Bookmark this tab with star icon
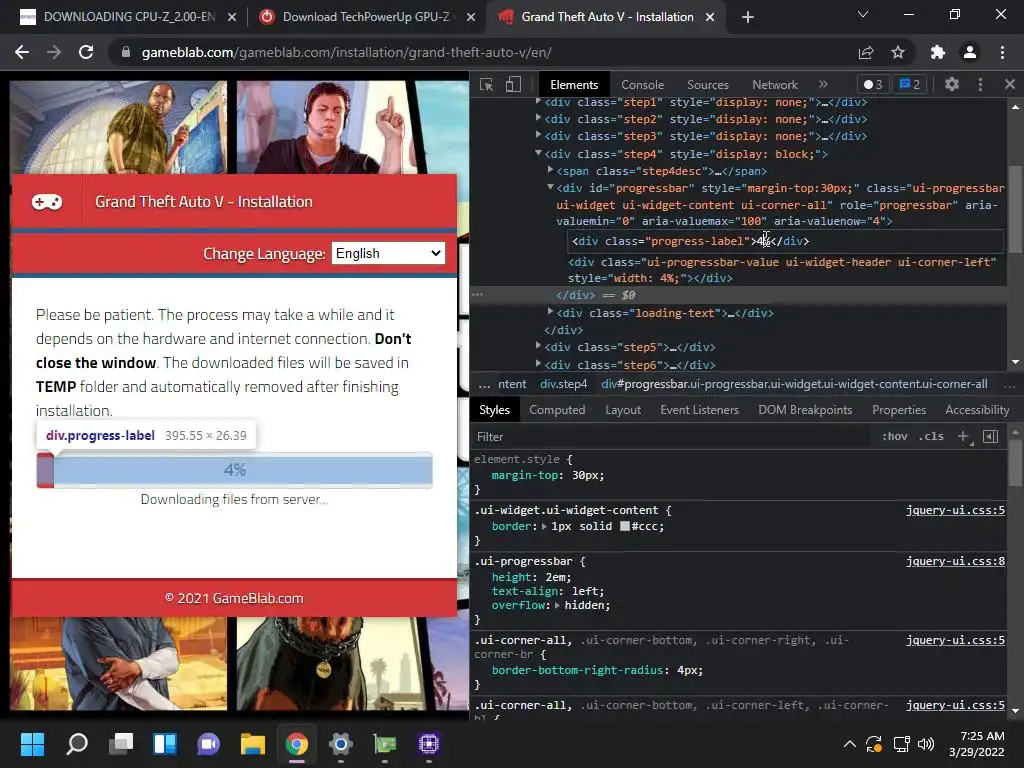The image size is (1024, 768). (x=899, y=52)
